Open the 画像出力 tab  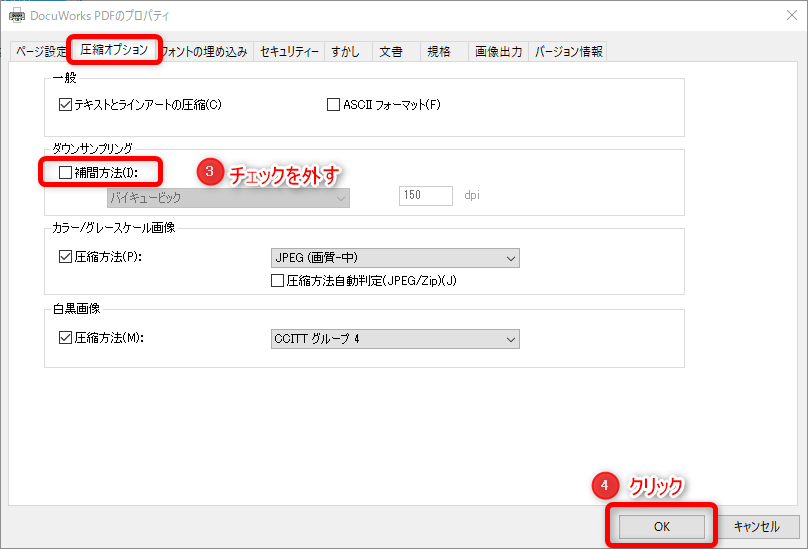[497, 51]
